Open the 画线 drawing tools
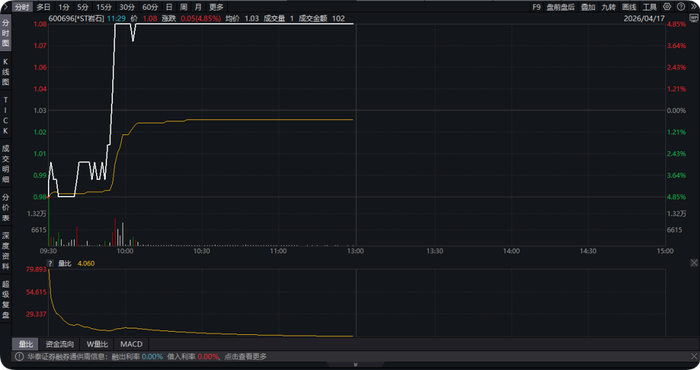This screenshot has height=370, width=700. pos(629,7)
